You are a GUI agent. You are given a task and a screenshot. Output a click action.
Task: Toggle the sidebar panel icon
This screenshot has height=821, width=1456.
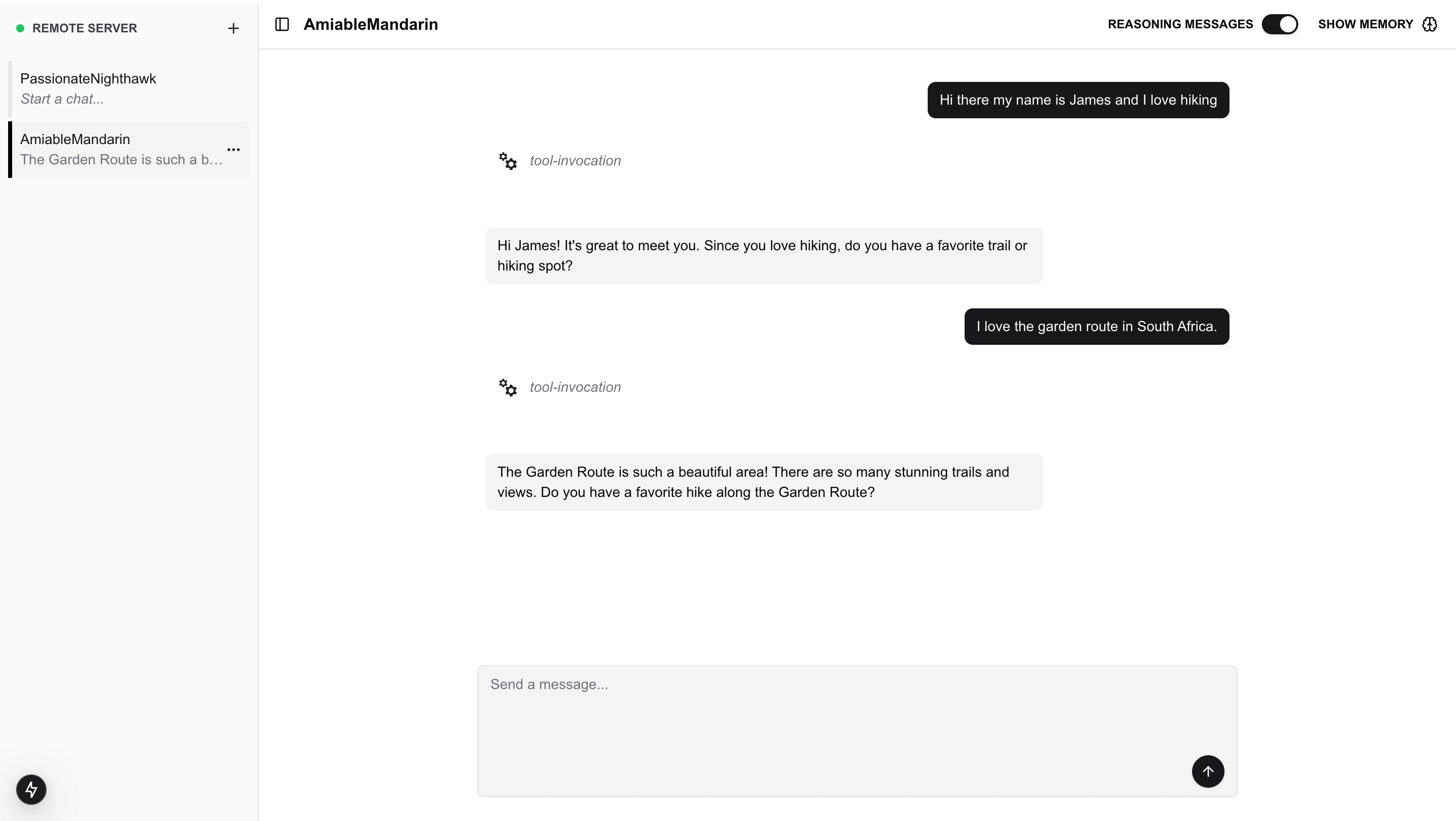click(282, 24)
